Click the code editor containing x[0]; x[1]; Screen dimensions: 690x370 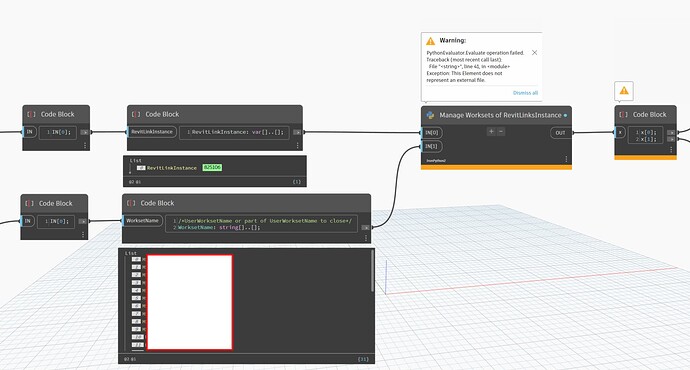point(645,136)
